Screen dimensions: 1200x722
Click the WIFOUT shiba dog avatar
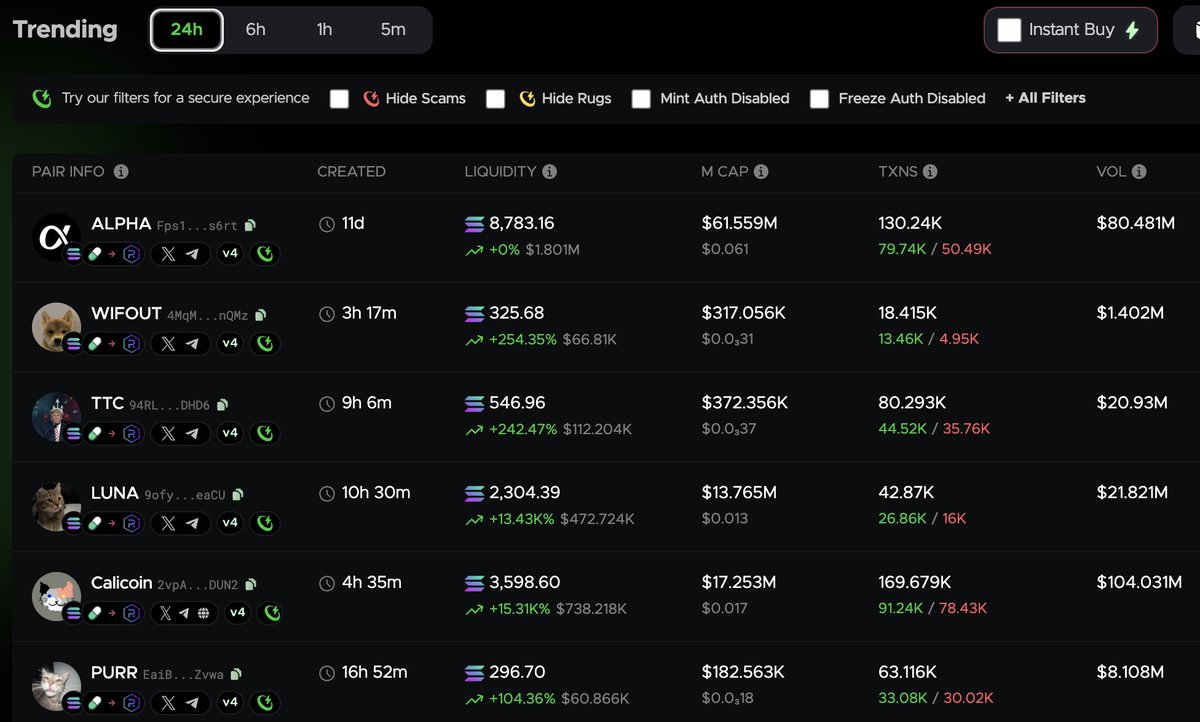pyautogui.click(x=56, y=327)
